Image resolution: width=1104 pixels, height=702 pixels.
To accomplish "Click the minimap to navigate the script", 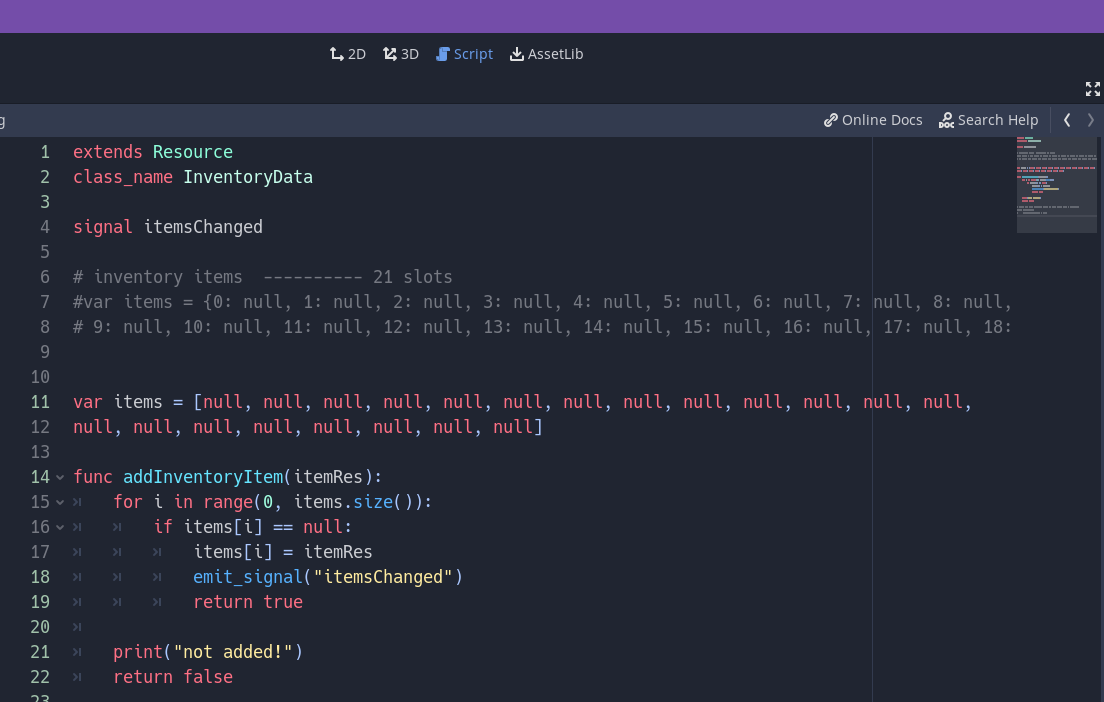I will (1056, 185).
